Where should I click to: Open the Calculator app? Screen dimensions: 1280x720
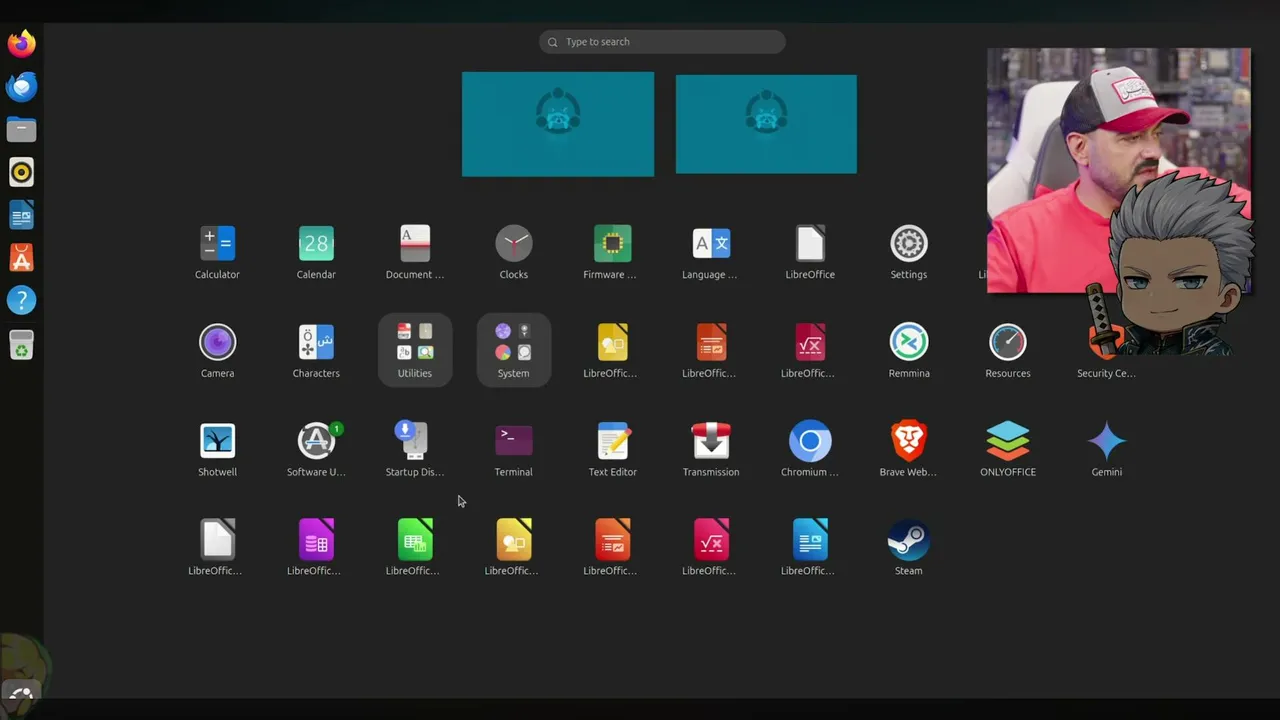point(217,243)
